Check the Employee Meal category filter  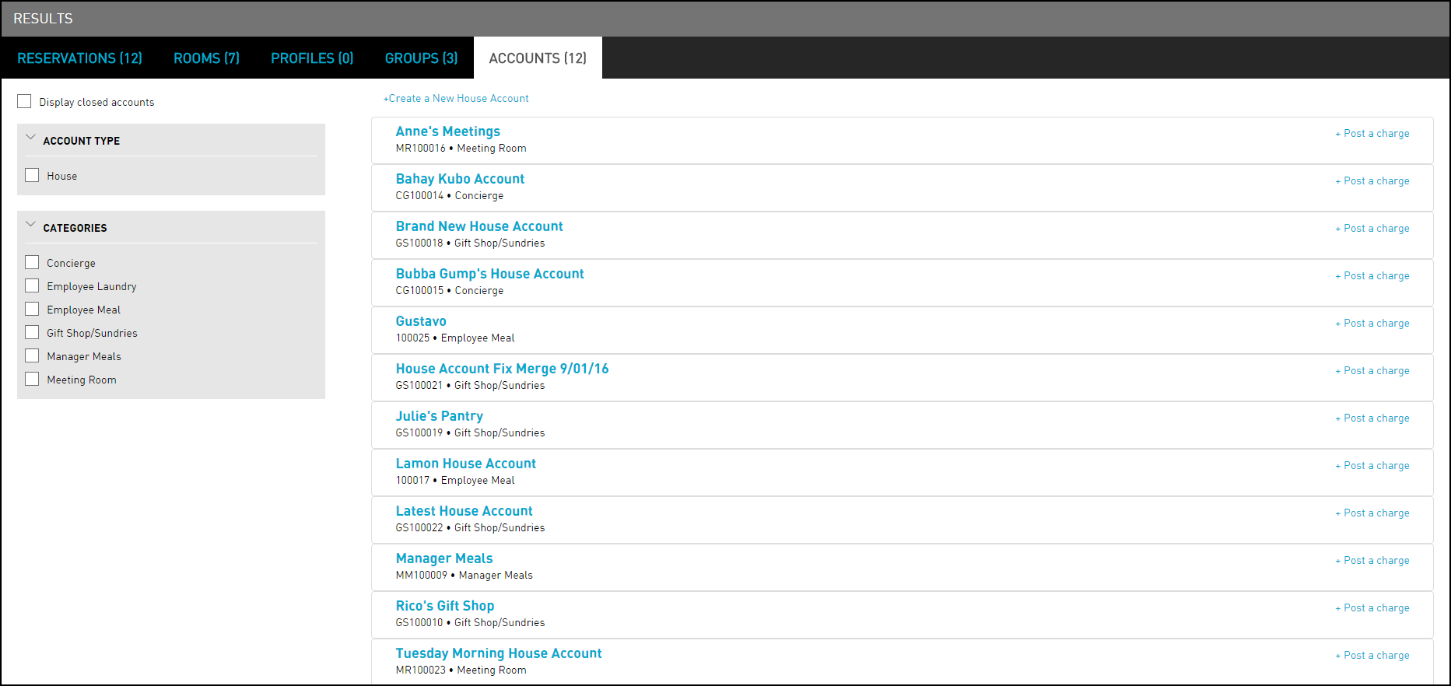32,309
